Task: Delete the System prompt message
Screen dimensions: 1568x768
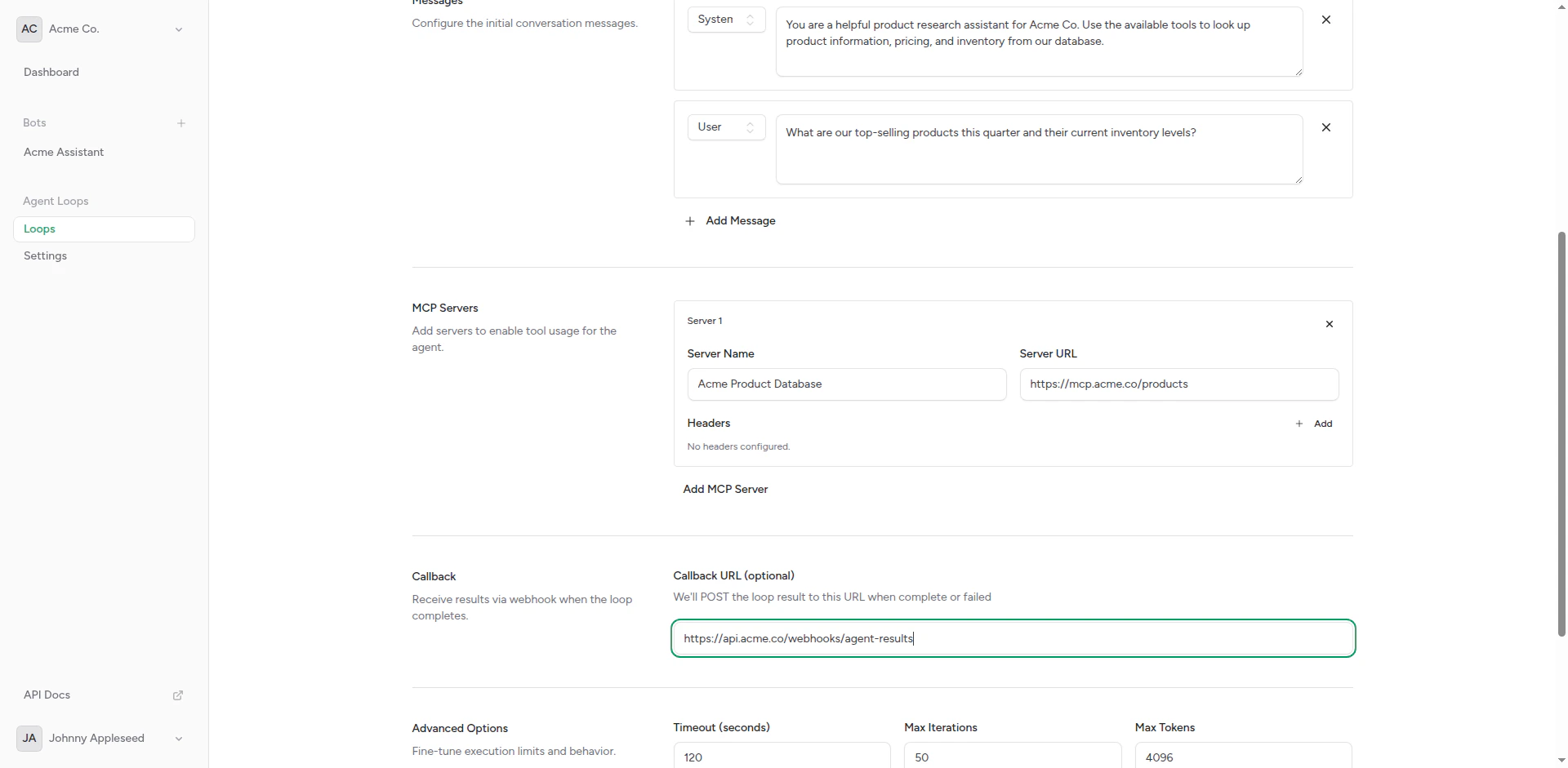Action: (1326, 19)
